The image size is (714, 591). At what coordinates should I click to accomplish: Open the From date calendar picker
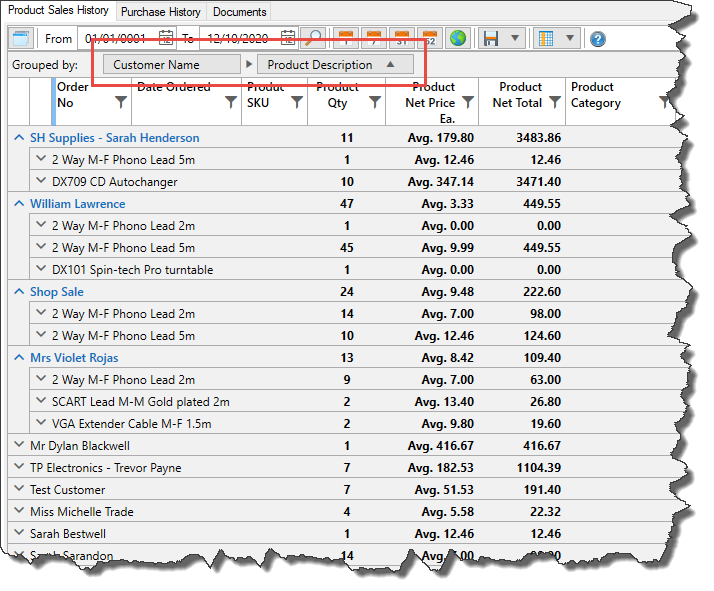coord(165,39)
